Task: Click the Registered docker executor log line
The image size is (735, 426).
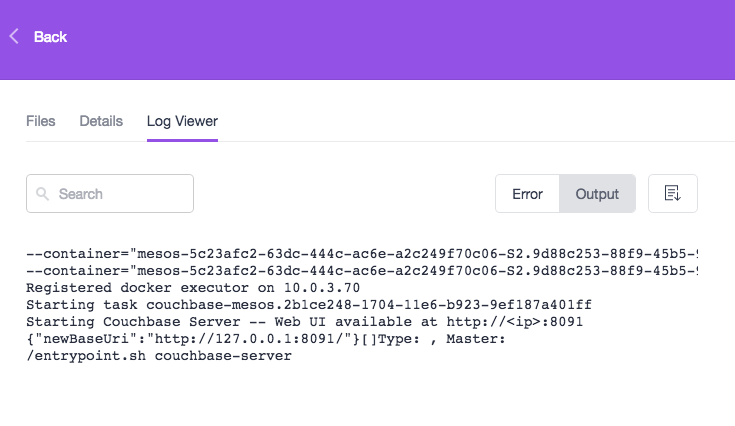Action: tap(193, 288)
